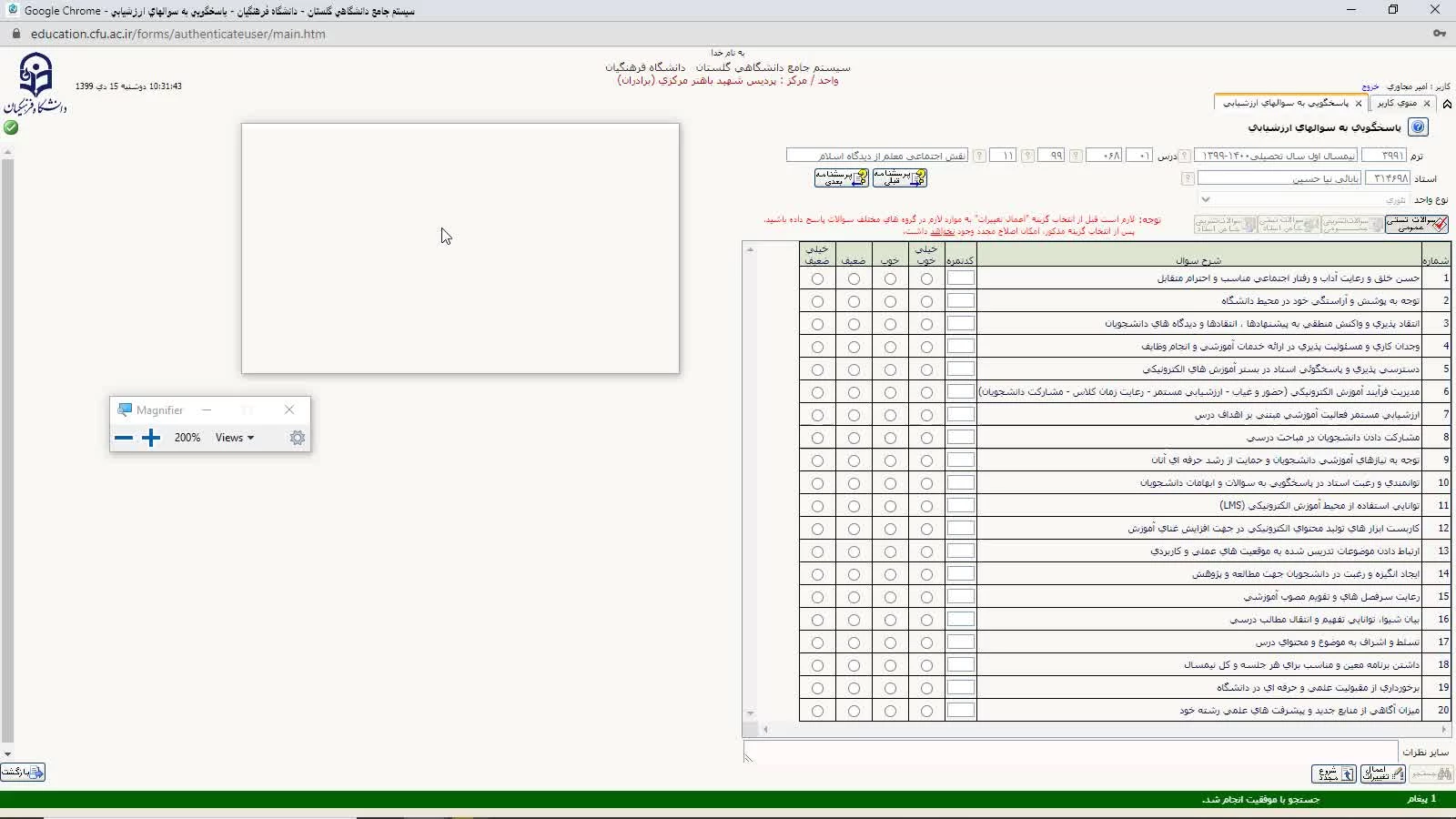Select 'خیلی خوب' for question 1

point(926,279)
